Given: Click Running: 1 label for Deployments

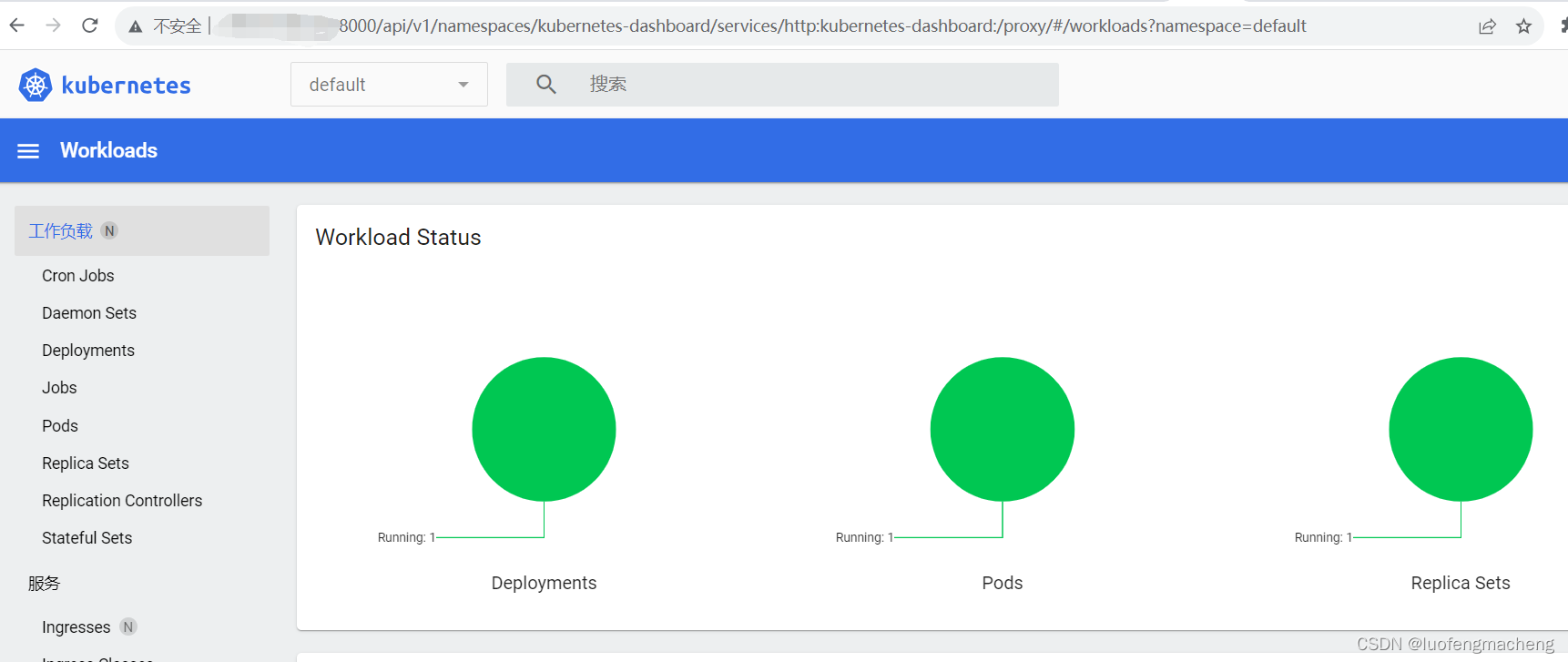Looking at the screenshot, I should 406,537.
